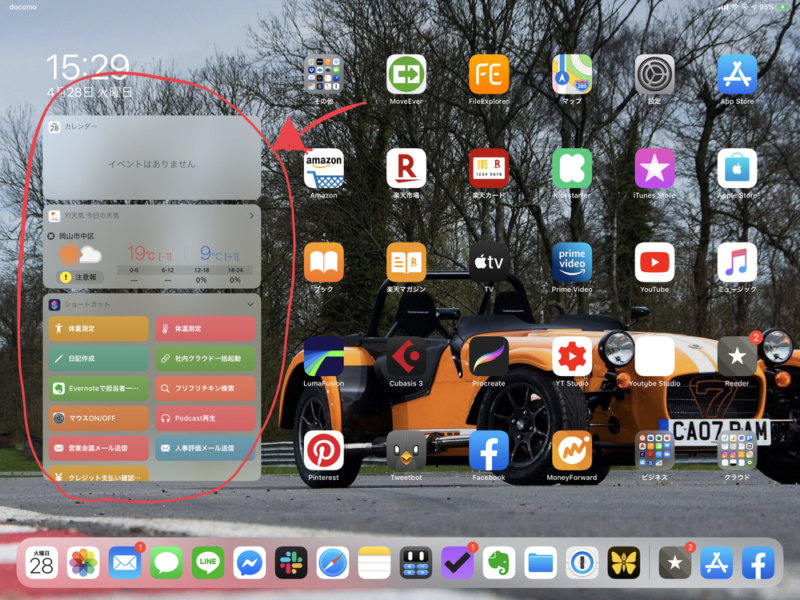The image size is (800, 600).
Task: Launch MoneyForward app
Action: tap(571, 451)
